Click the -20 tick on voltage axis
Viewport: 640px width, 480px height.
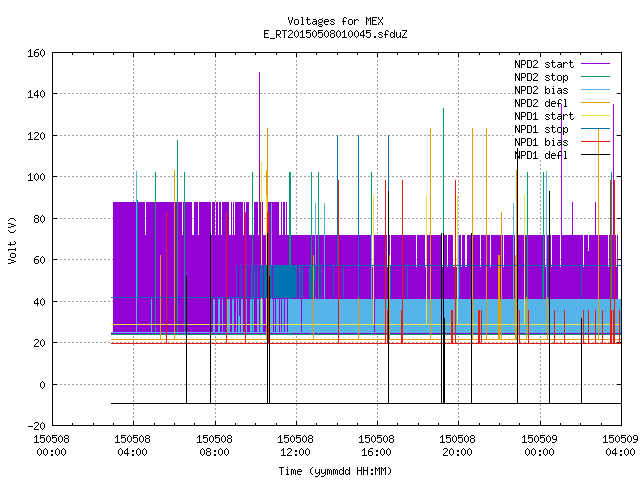[x=36, y=426]
